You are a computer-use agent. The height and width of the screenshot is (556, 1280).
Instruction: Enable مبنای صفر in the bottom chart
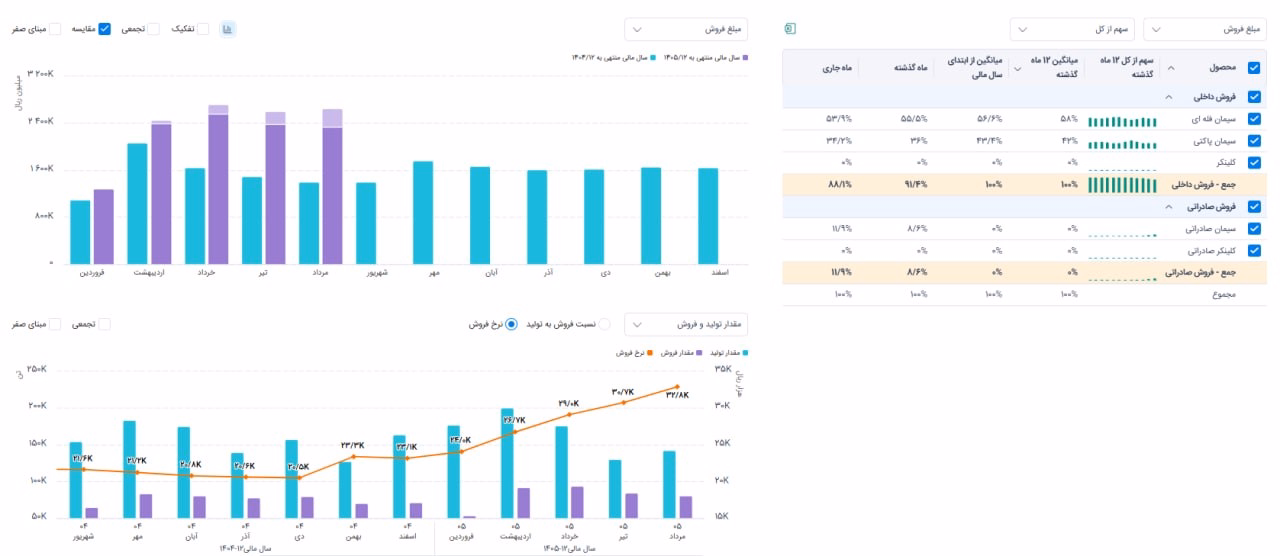pyautogui.click(x=55, y=324)
